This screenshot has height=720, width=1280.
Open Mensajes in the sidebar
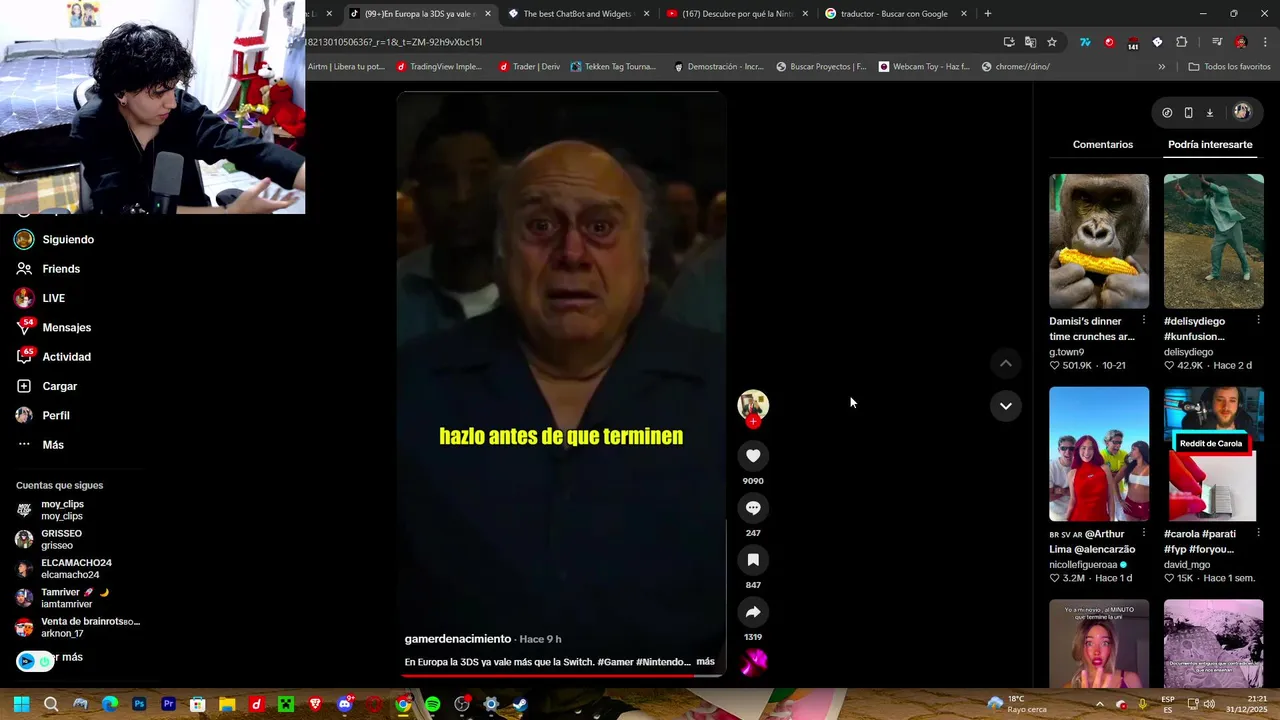click(x=66, y=327)
